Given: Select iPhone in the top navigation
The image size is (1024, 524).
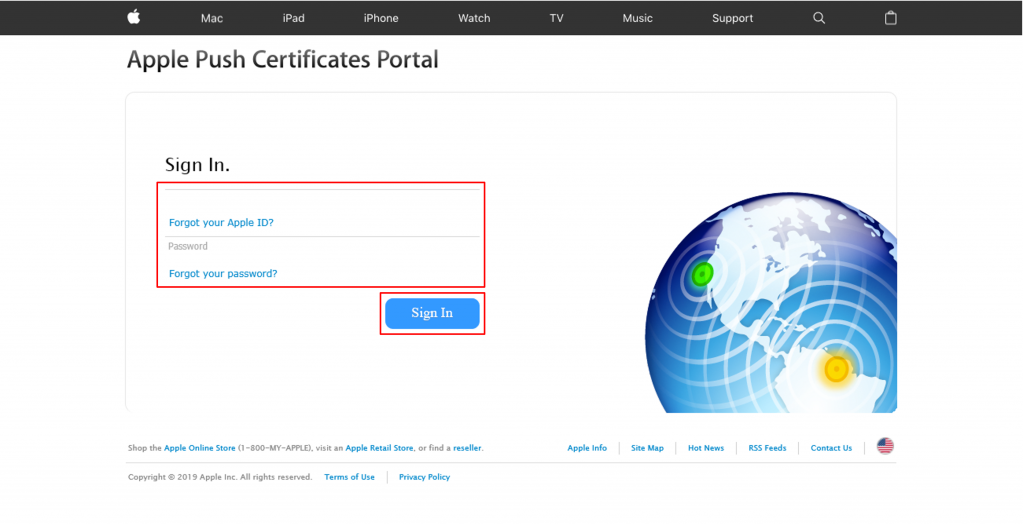Looking at the screenshot, I should [x=381, y=18].
